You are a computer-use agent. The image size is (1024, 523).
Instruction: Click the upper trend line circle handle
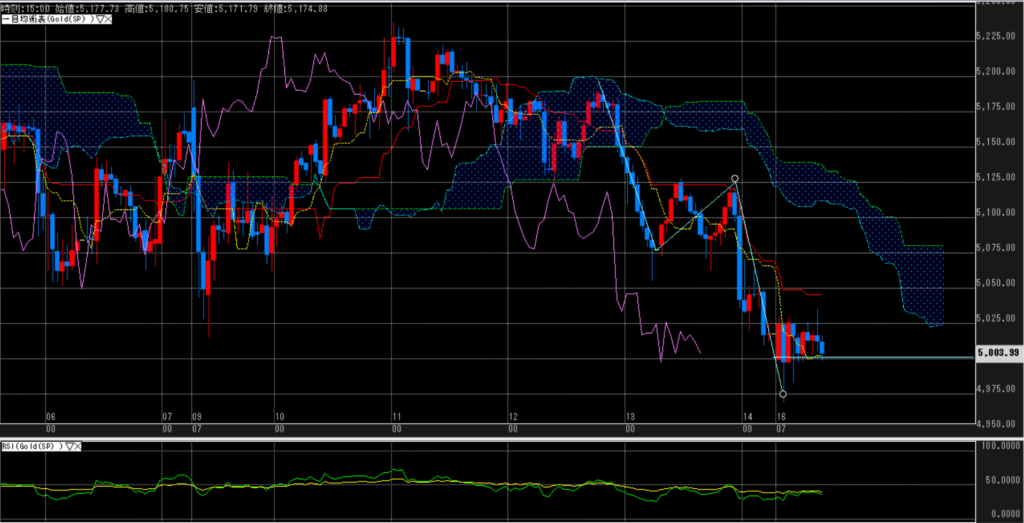coord(735,179)
